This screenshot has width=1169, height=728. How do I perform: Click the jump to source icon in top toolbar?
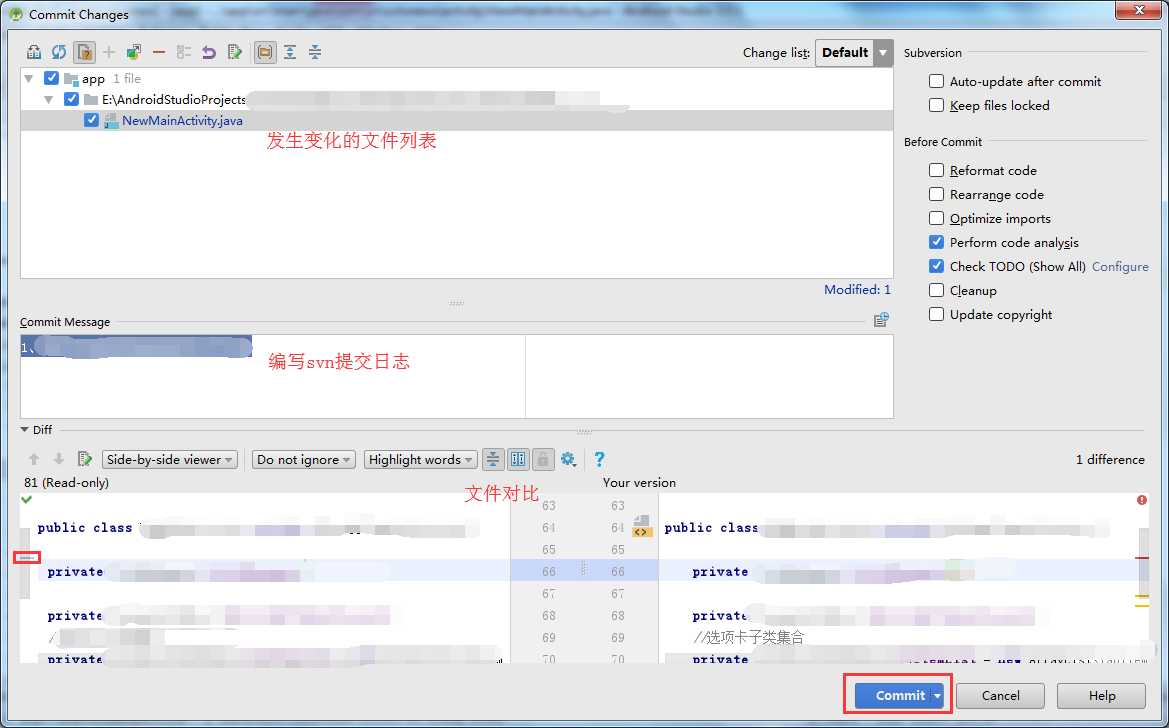coord(235,52)
